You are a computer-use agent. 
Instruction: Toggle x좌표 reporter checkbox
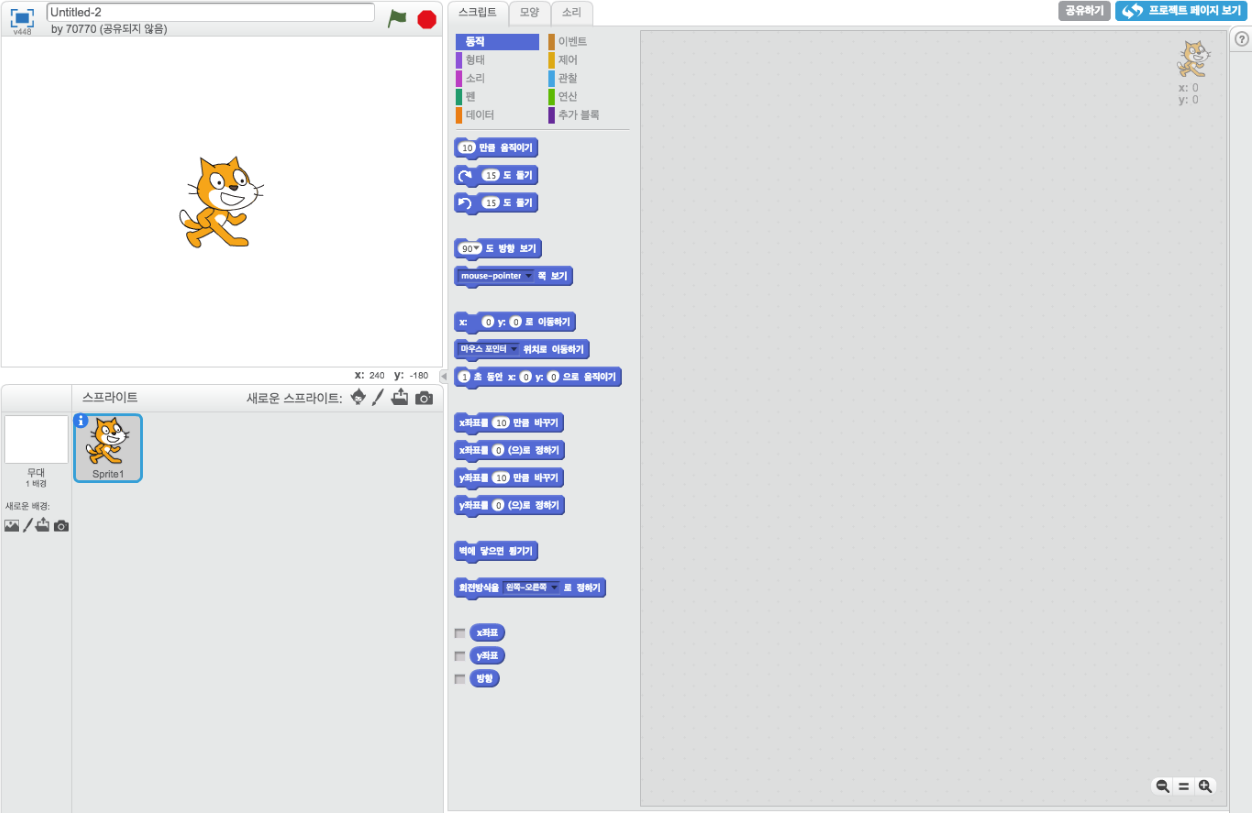pos(460,633)
